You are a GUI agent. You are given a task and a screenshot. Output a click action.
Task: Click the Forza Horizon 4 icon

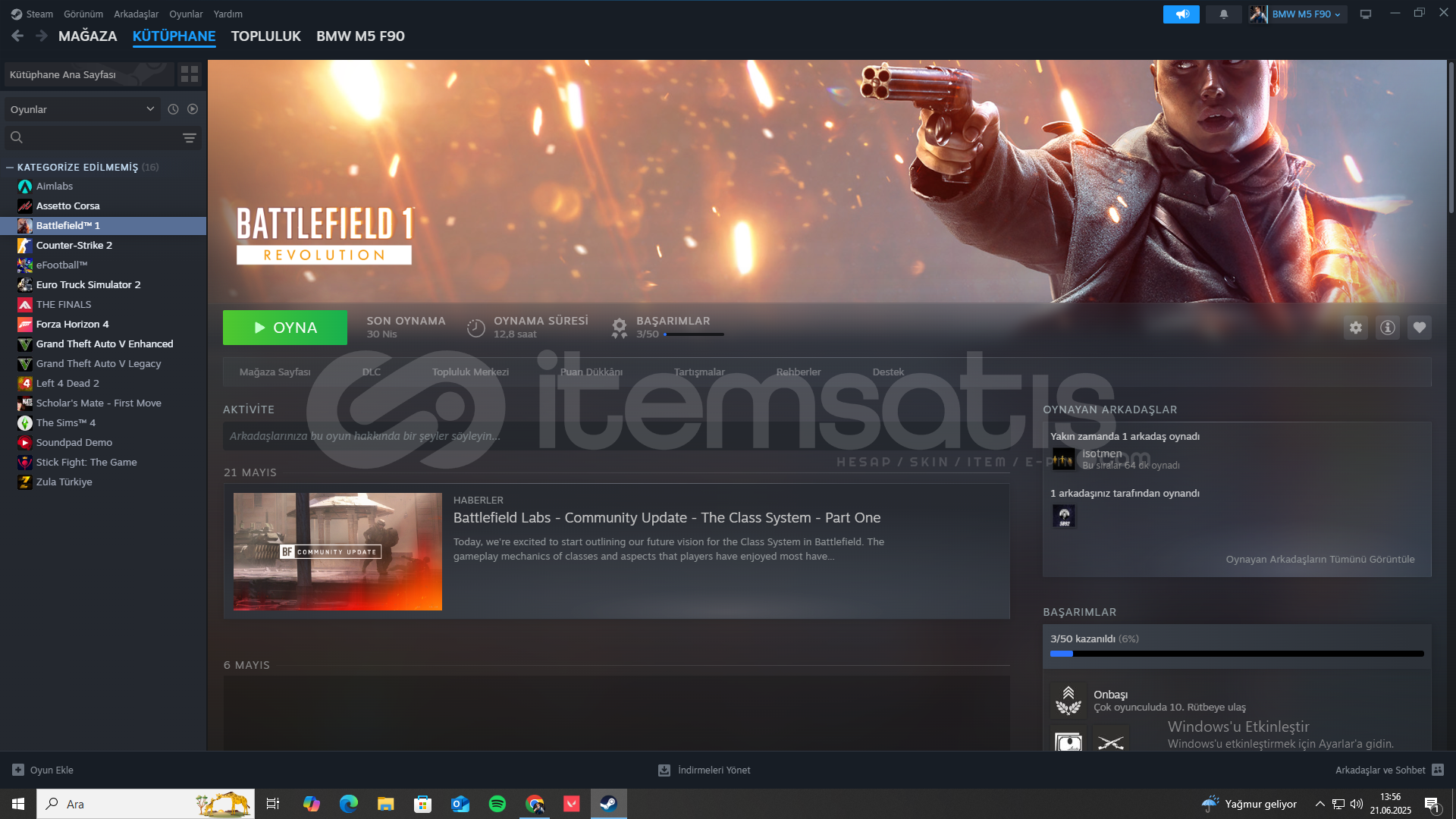point(25,325)
